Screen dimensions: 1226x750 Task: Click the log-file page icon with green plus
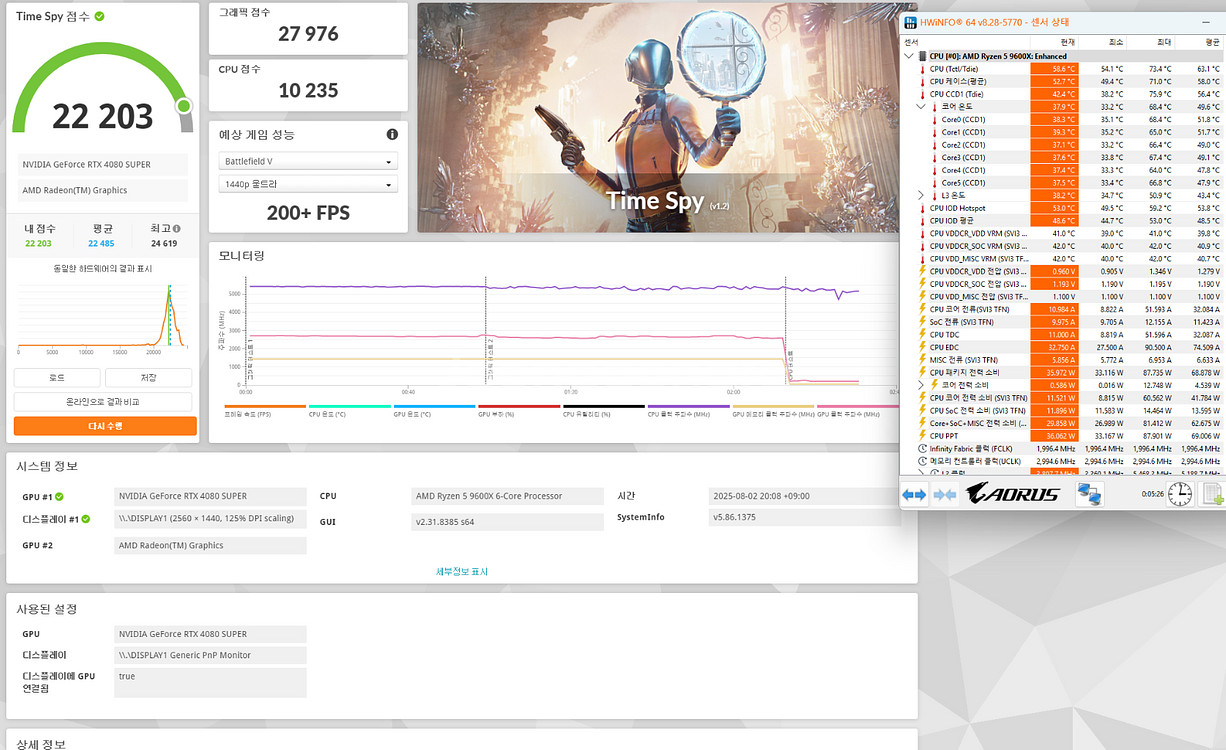1212,494
